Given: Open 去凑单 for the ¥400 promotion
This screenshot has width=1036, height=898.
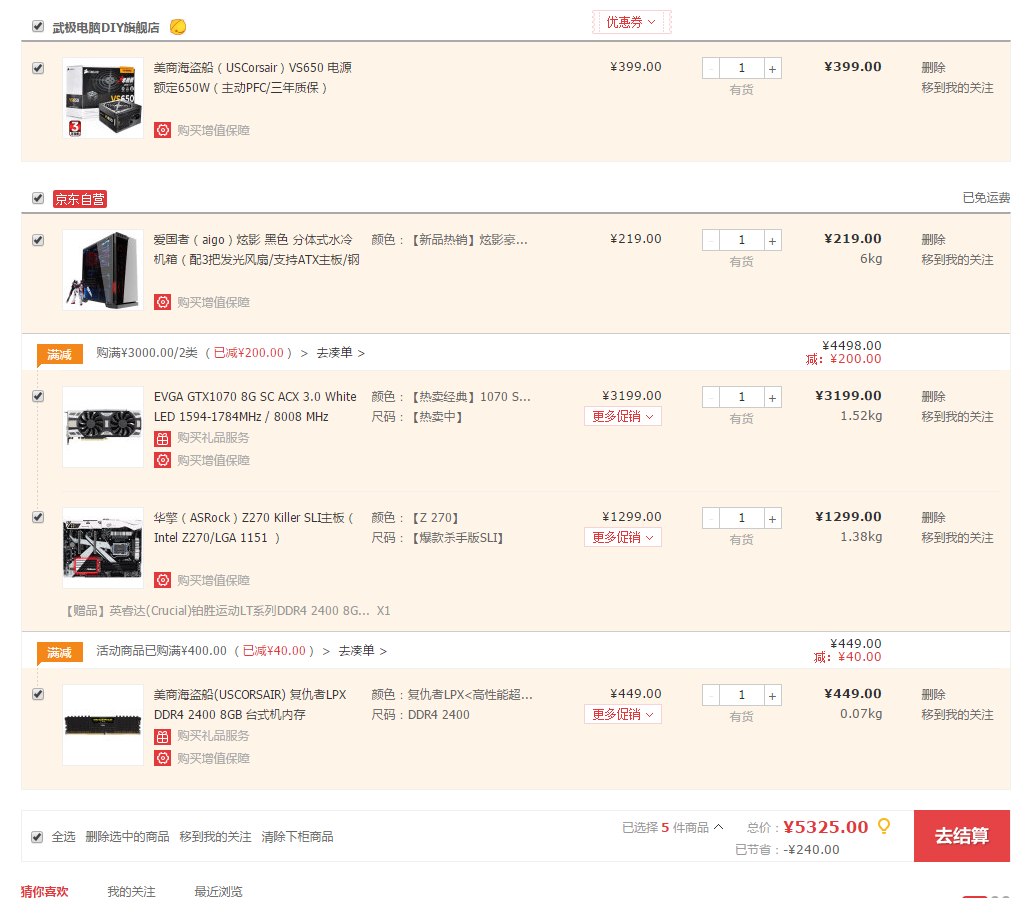Looking at the screenshot, I should 363,651.
